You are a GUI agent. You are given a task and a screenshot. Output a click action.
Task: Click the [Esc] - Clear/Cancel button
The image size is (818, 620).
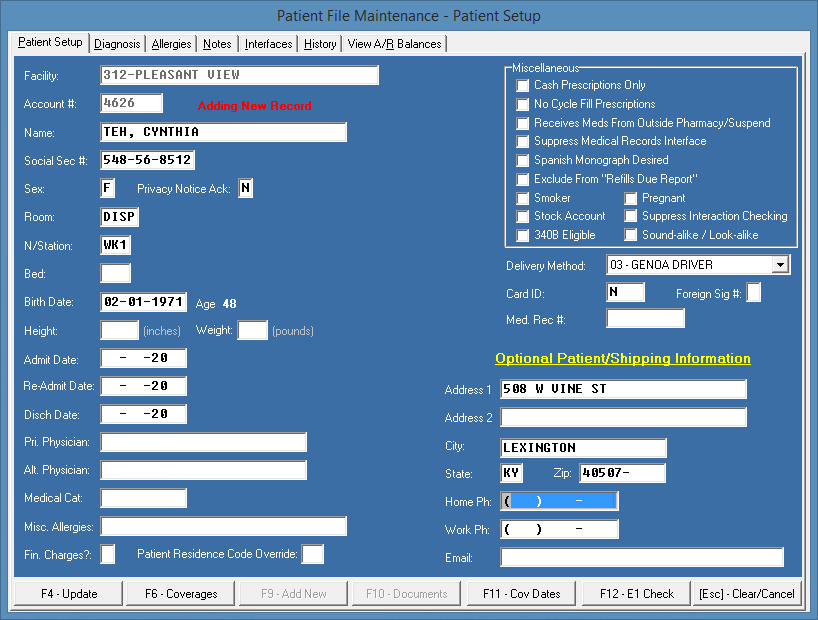(x=748, y=593)
